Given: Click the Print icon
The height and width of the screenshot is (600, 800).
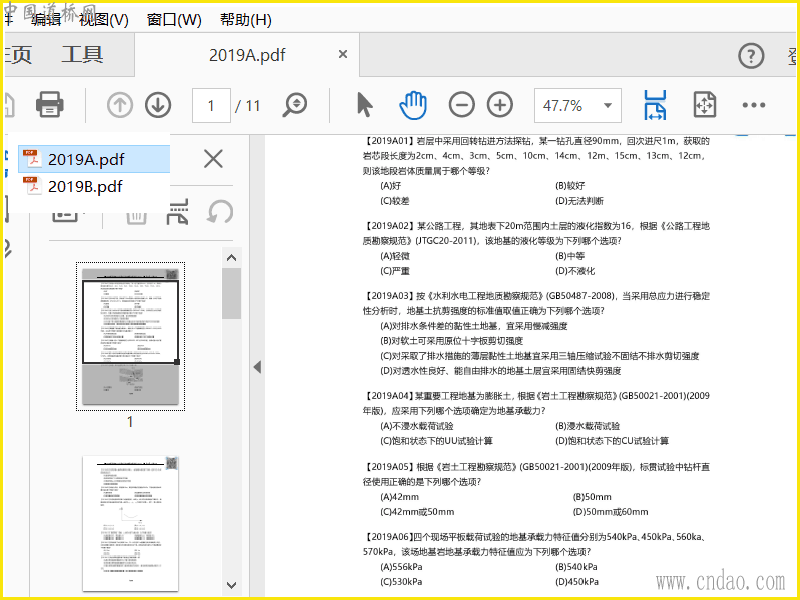Looking at the screenshot, I should tap(49, 105).
